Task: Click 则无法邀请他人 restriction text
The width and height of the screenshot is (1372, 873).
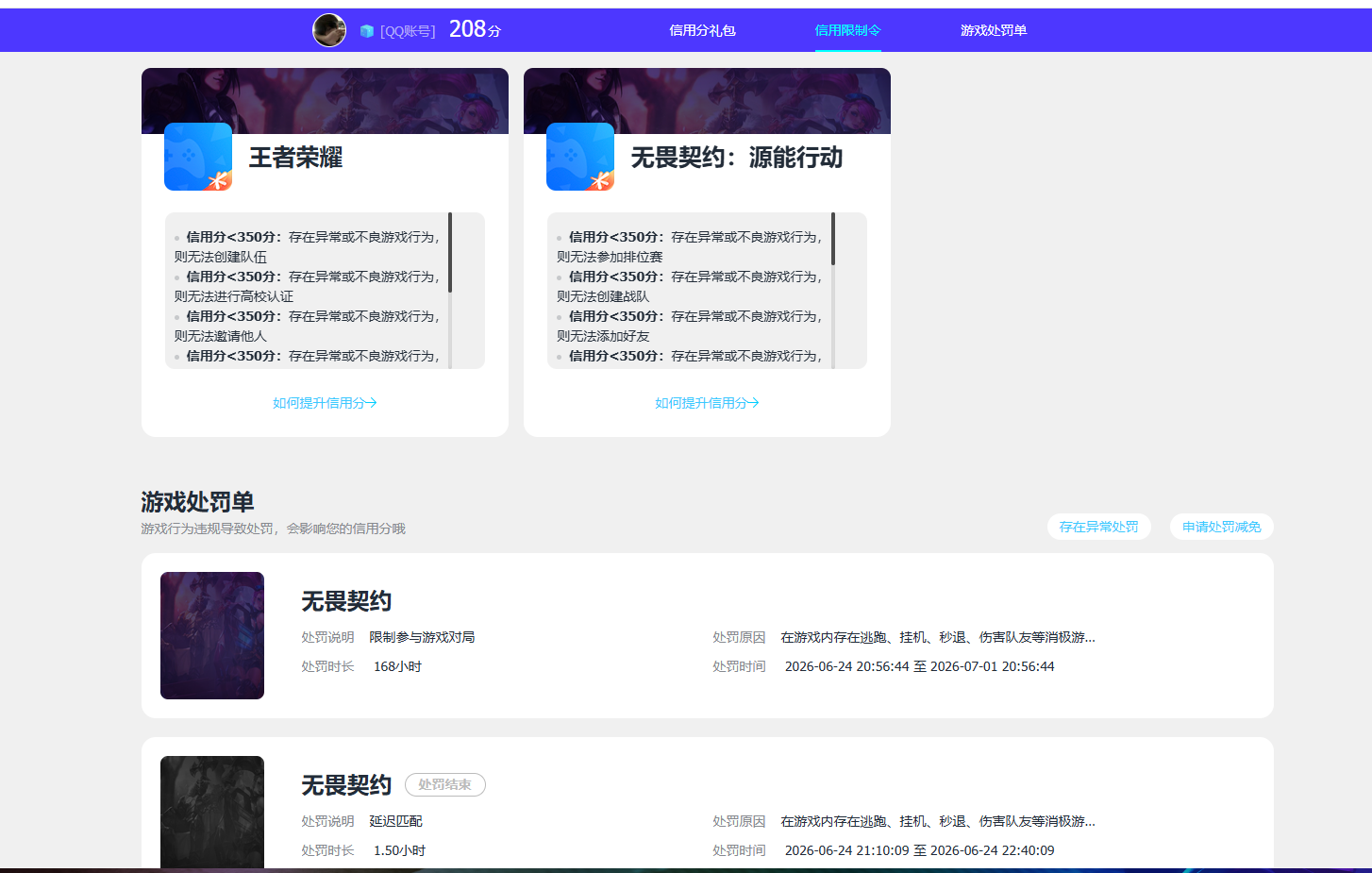Action: point(220,336)
